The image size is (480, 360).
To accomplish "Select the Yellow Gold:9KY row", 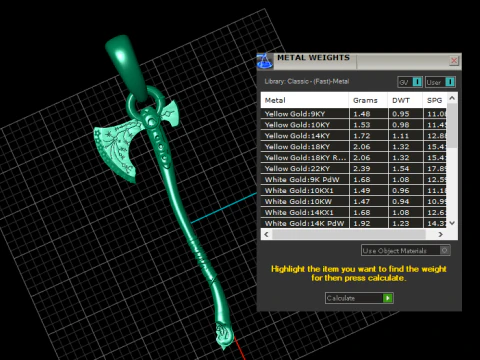I will (353, 114).
